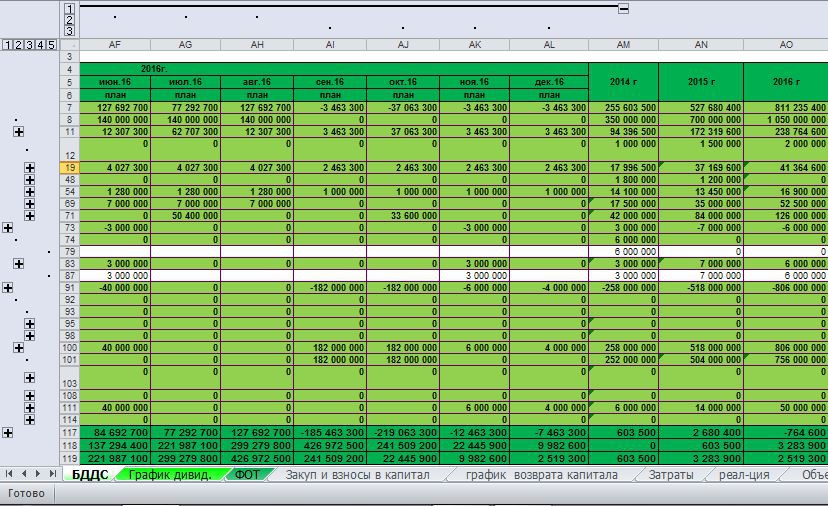The height and width of the screenshot is (506, 828).
Task: Open the ФОТ sheet tab
Action: [247, 474]
